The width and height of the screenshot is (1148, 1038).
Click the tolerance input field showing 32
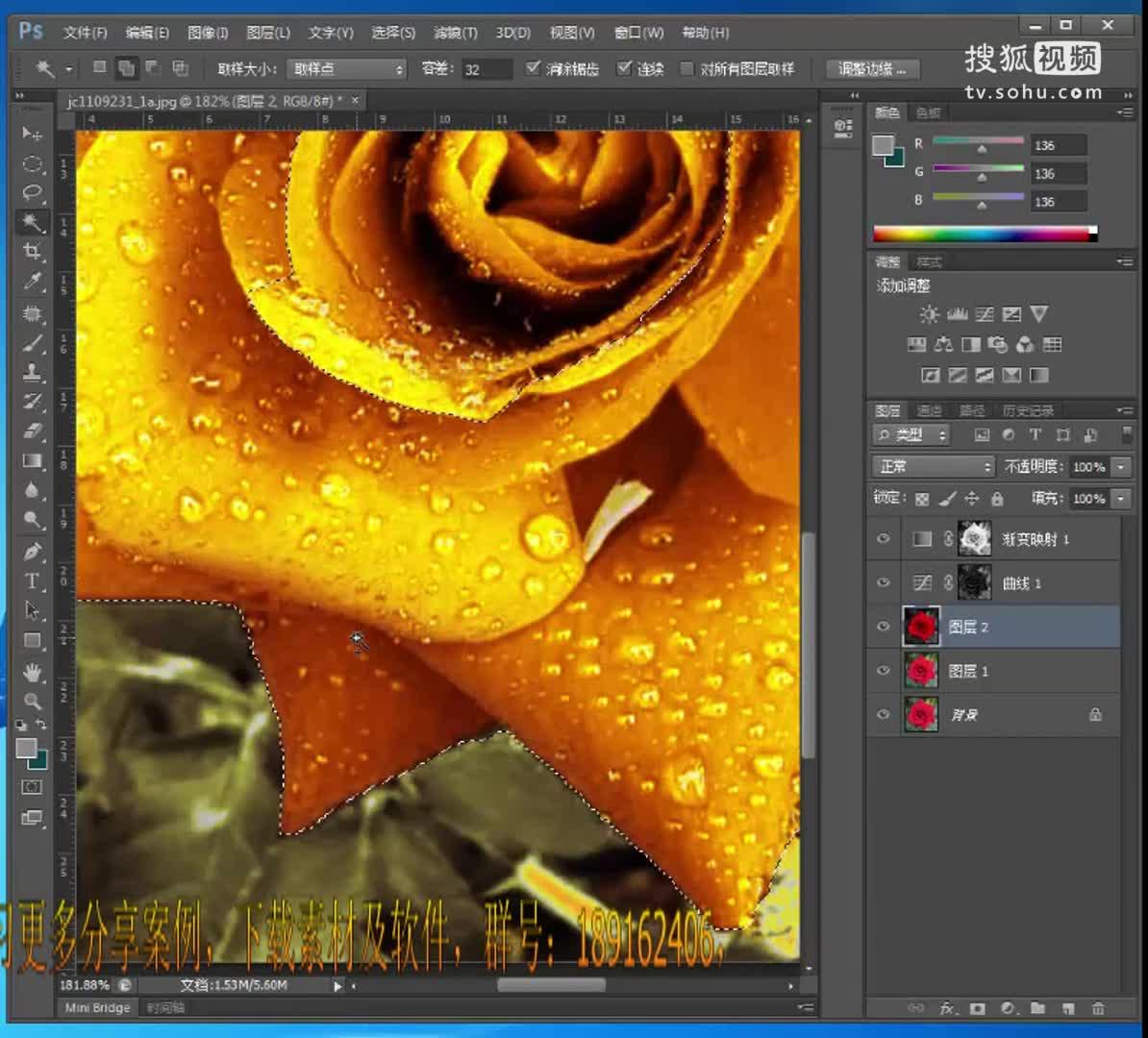486,69
